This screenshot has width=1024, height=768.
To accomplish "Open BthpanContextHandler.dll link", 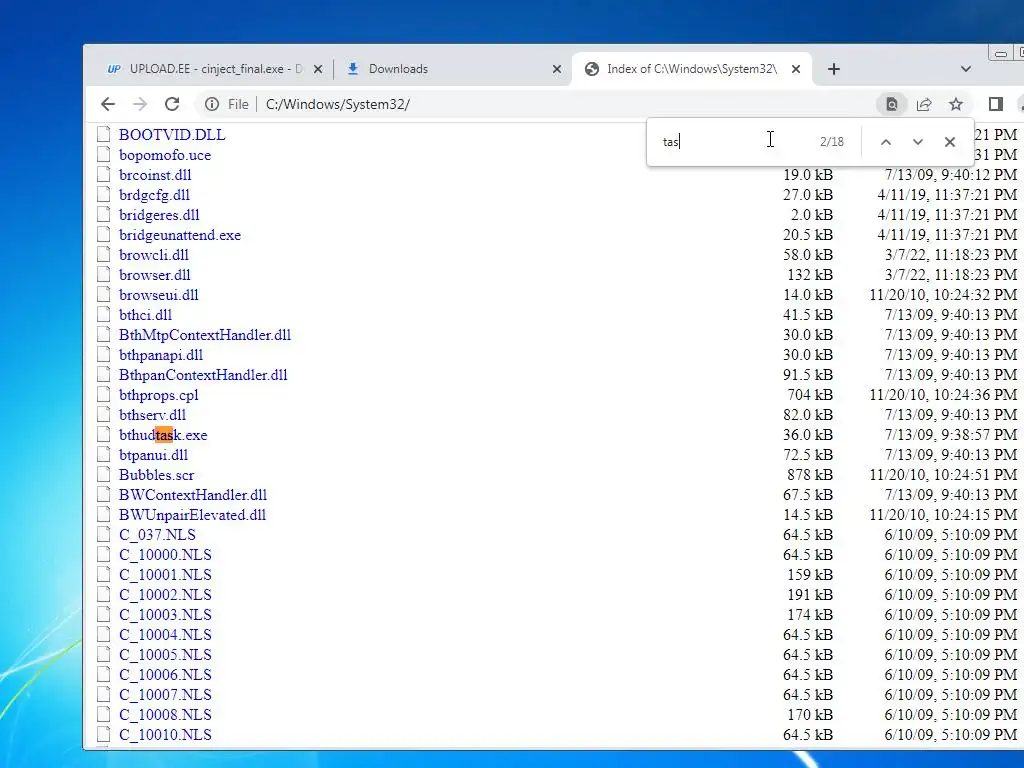I will coord(203,375).
